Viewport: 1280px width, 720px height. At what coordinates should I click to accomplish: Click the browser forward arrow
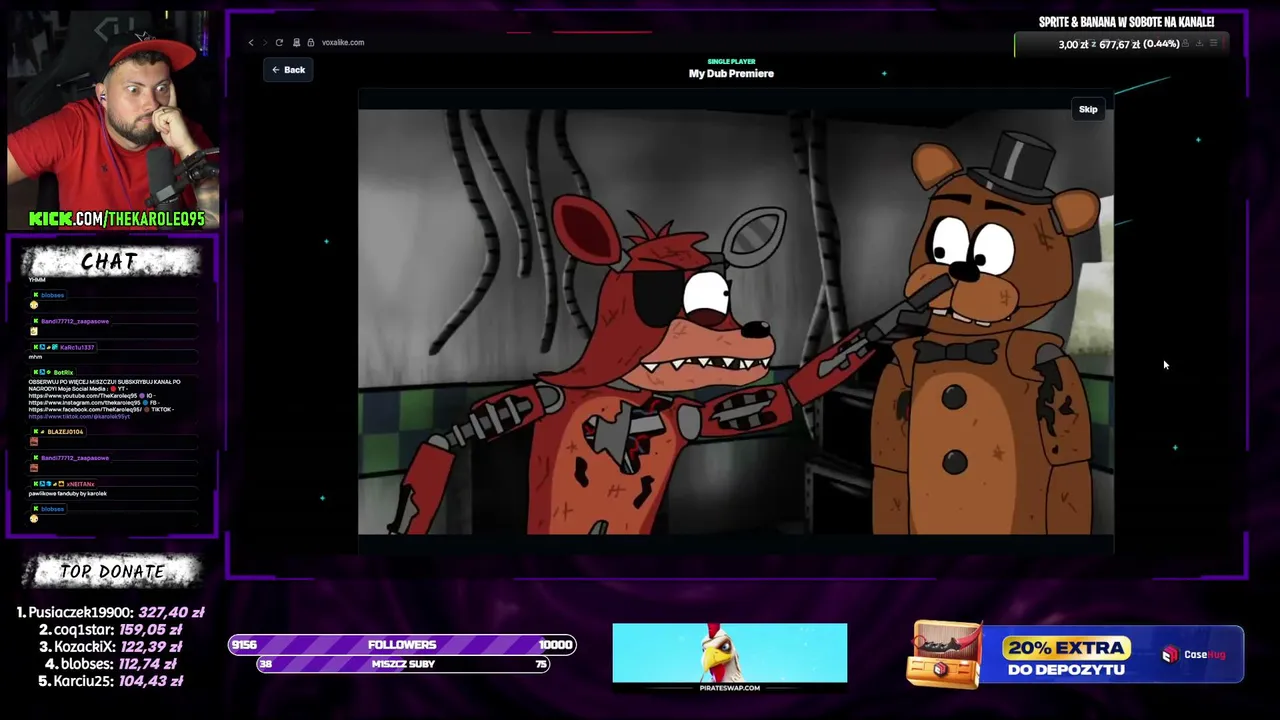pos(265,42)
